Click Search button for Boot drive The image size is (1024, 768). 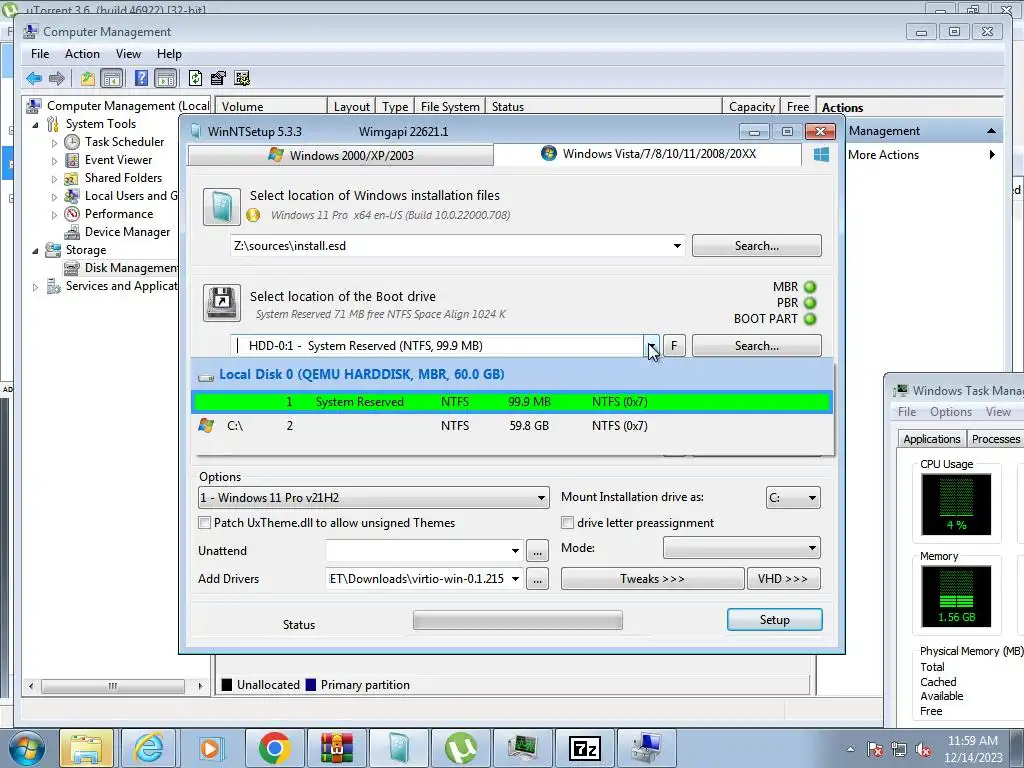coord(756,345)
